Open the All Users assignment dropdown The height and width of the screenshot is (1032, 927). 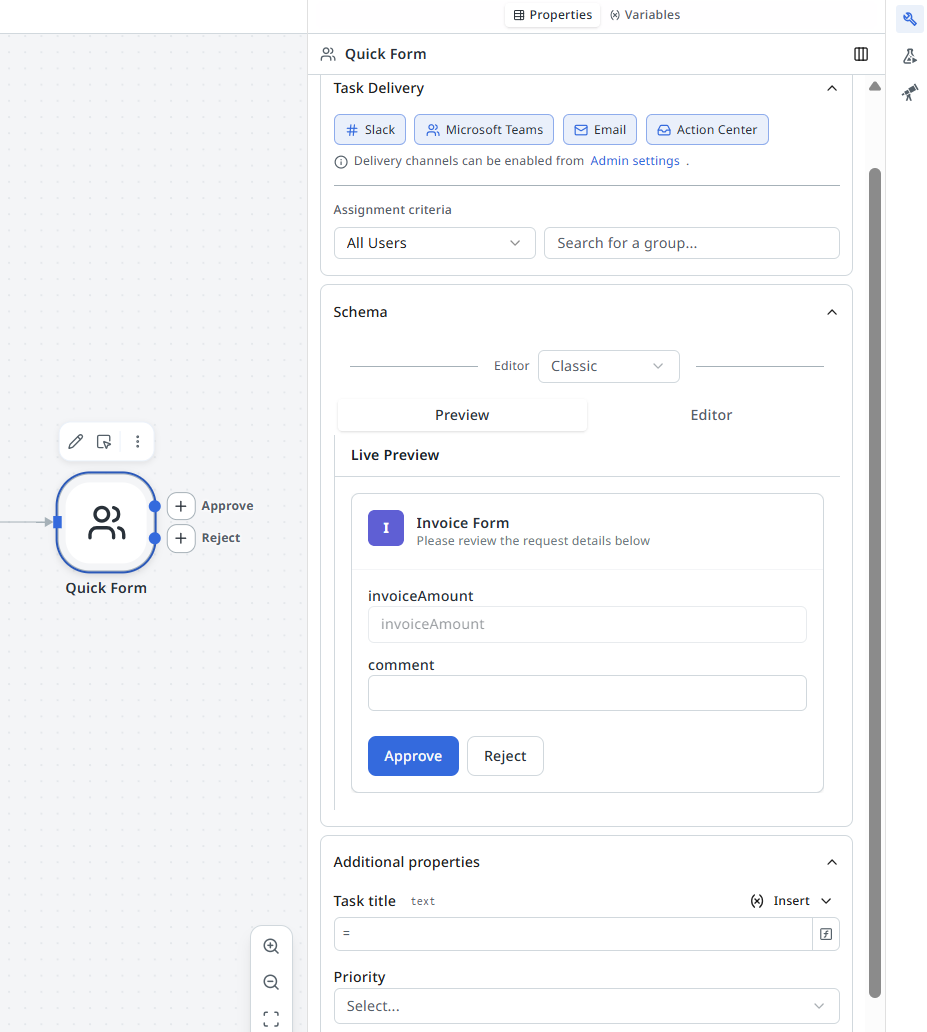(x=435, y=244)
